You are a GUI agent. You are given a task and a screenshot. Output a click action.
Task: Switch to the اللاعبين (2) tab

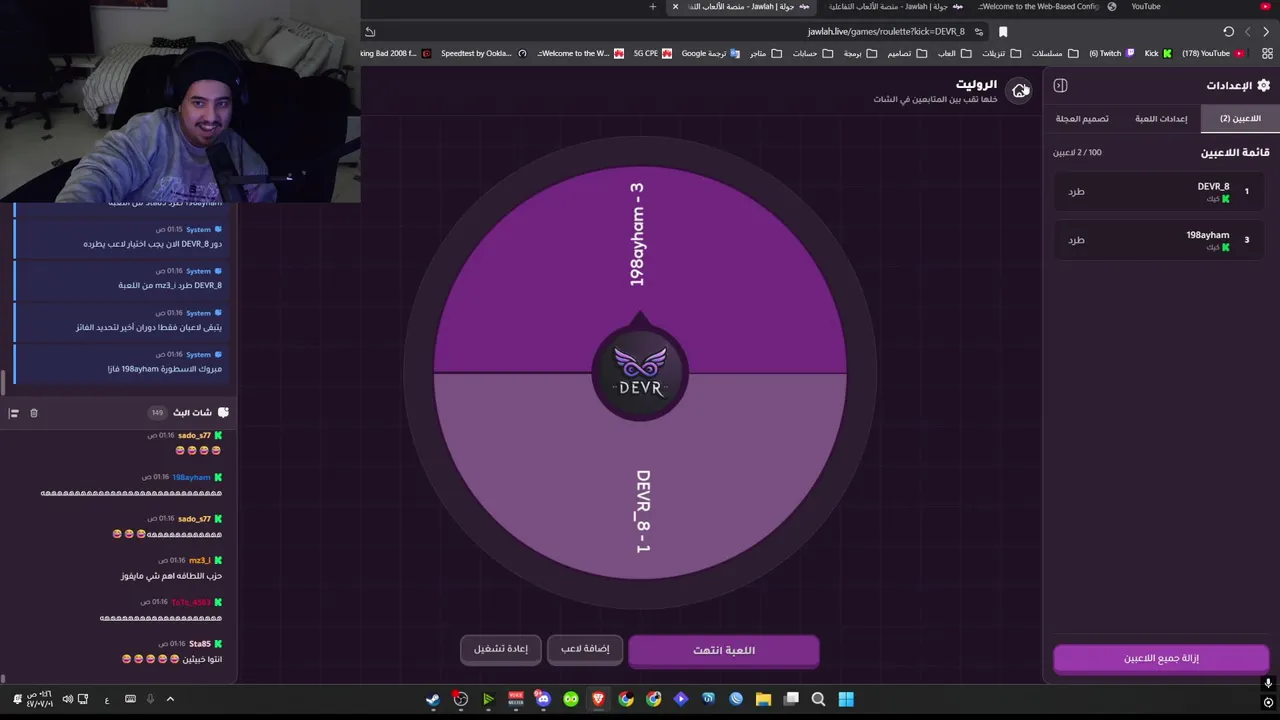[x=1240, y=118]
